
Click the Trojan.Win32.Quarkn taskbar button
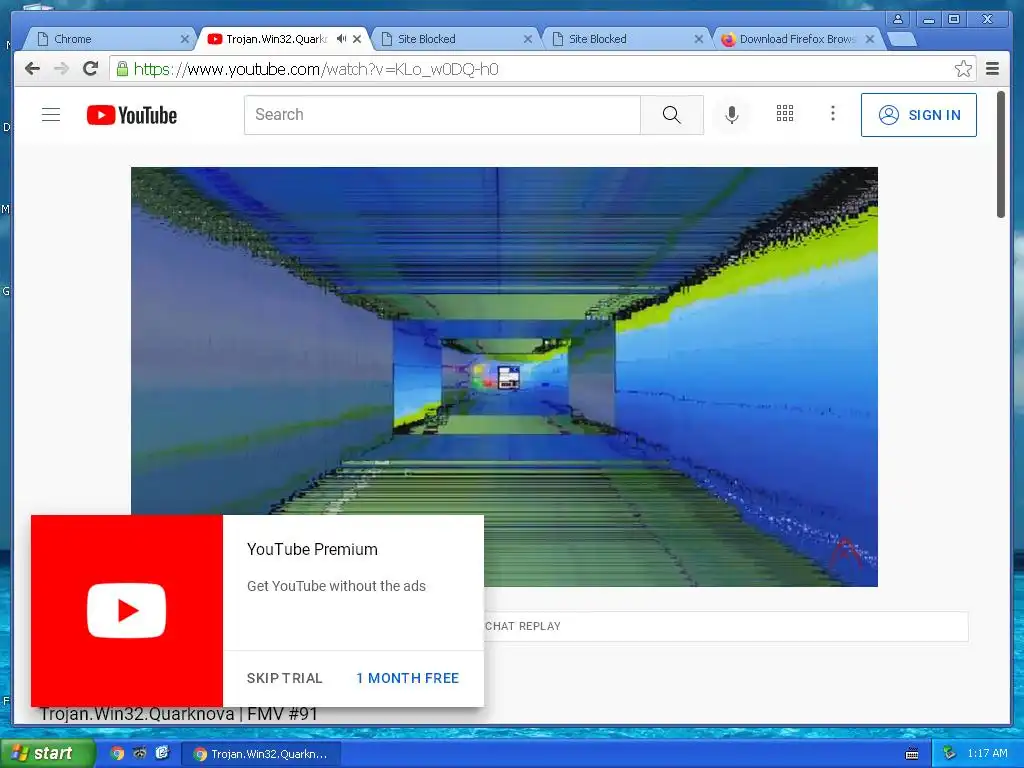click(x=261, y=754)
